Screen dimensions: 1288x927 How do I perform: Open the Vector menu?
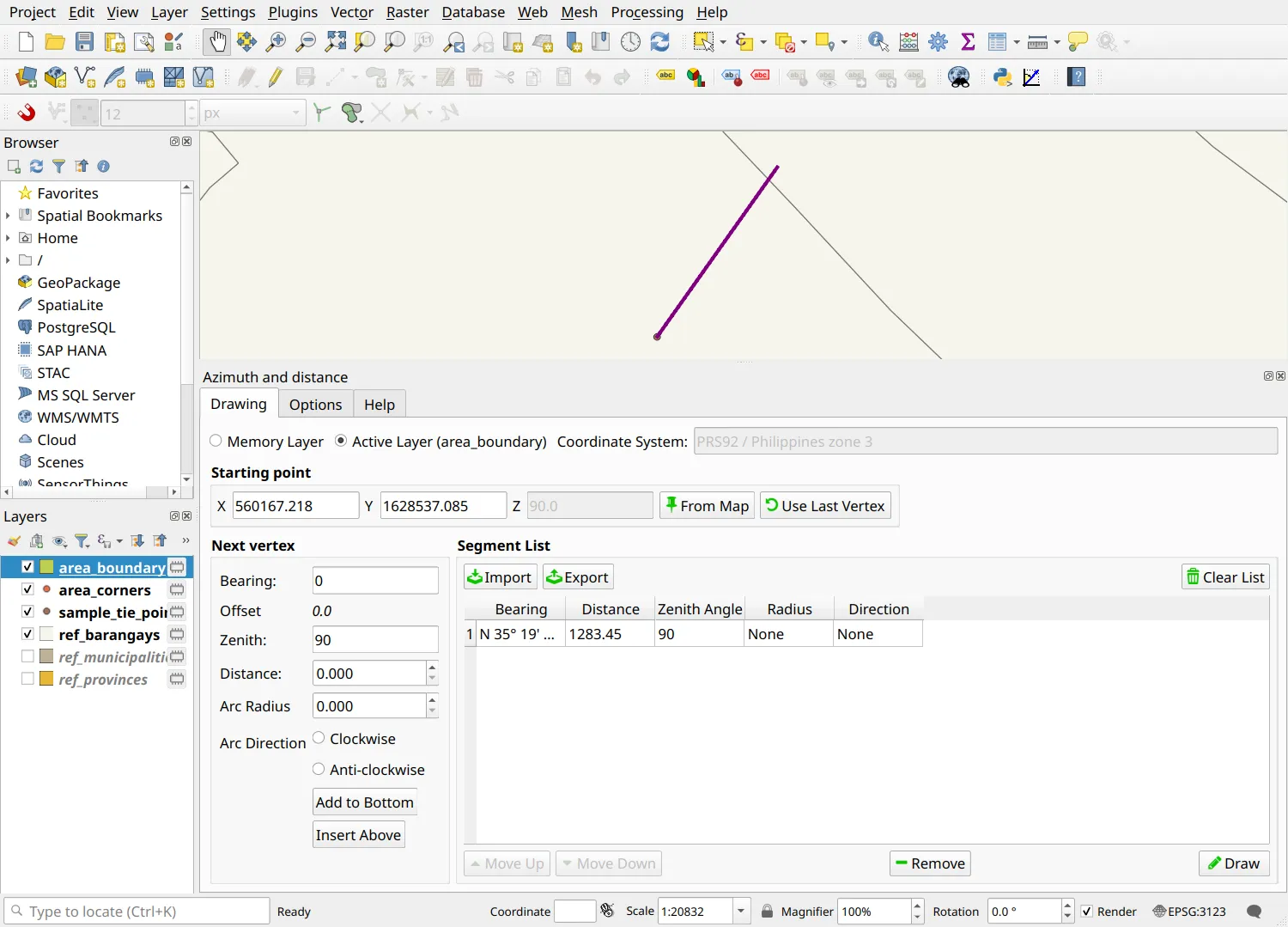(x=352, y=12)
